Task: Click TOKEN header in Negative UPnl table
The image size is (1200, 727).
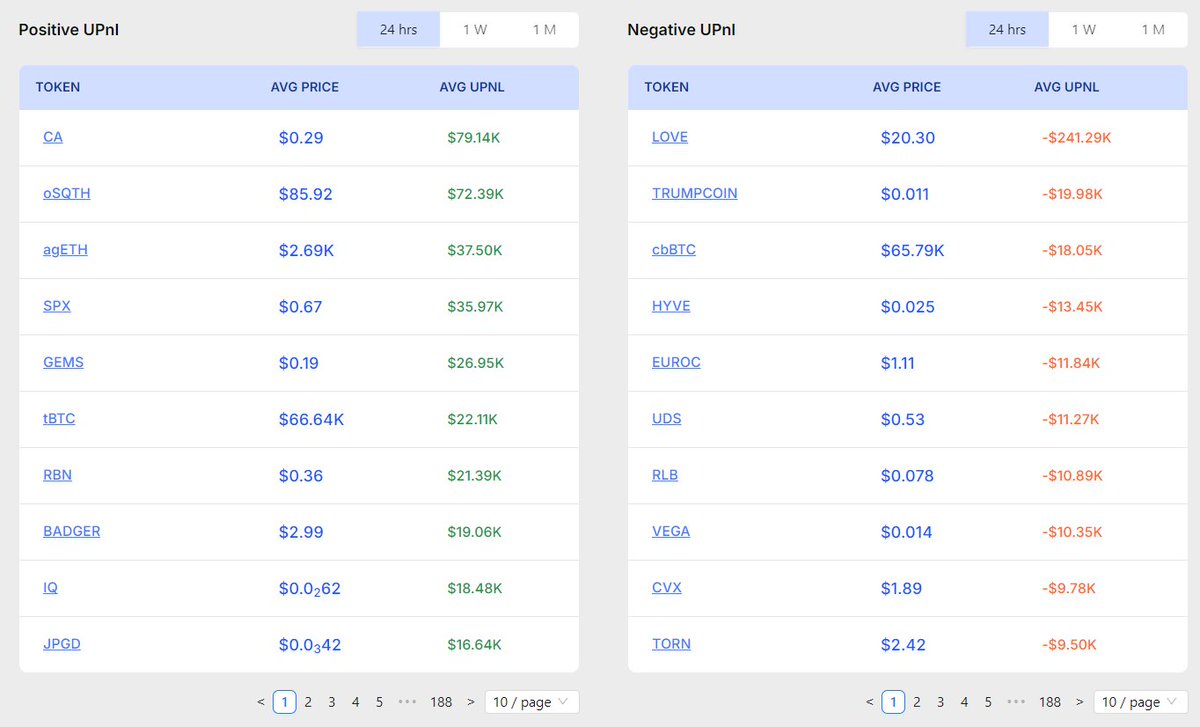Action: click(667, 87)
